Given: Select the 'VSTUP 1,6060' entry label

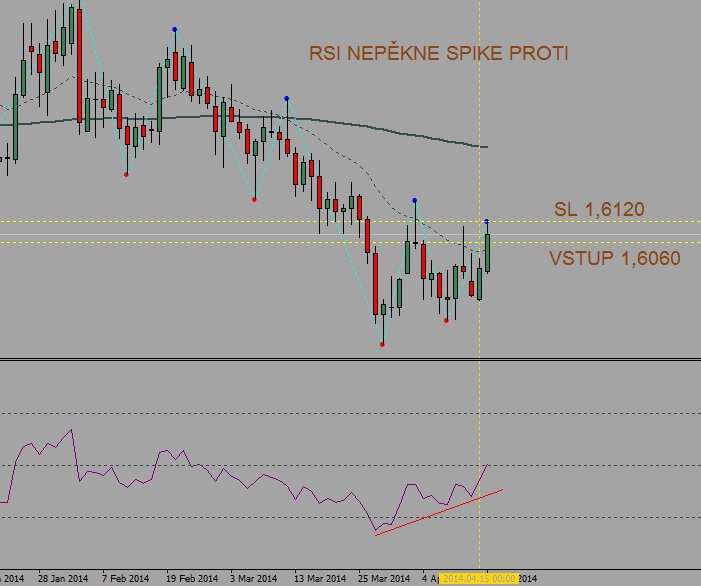Looking at the screenshot, I should (x=615, y=258).
